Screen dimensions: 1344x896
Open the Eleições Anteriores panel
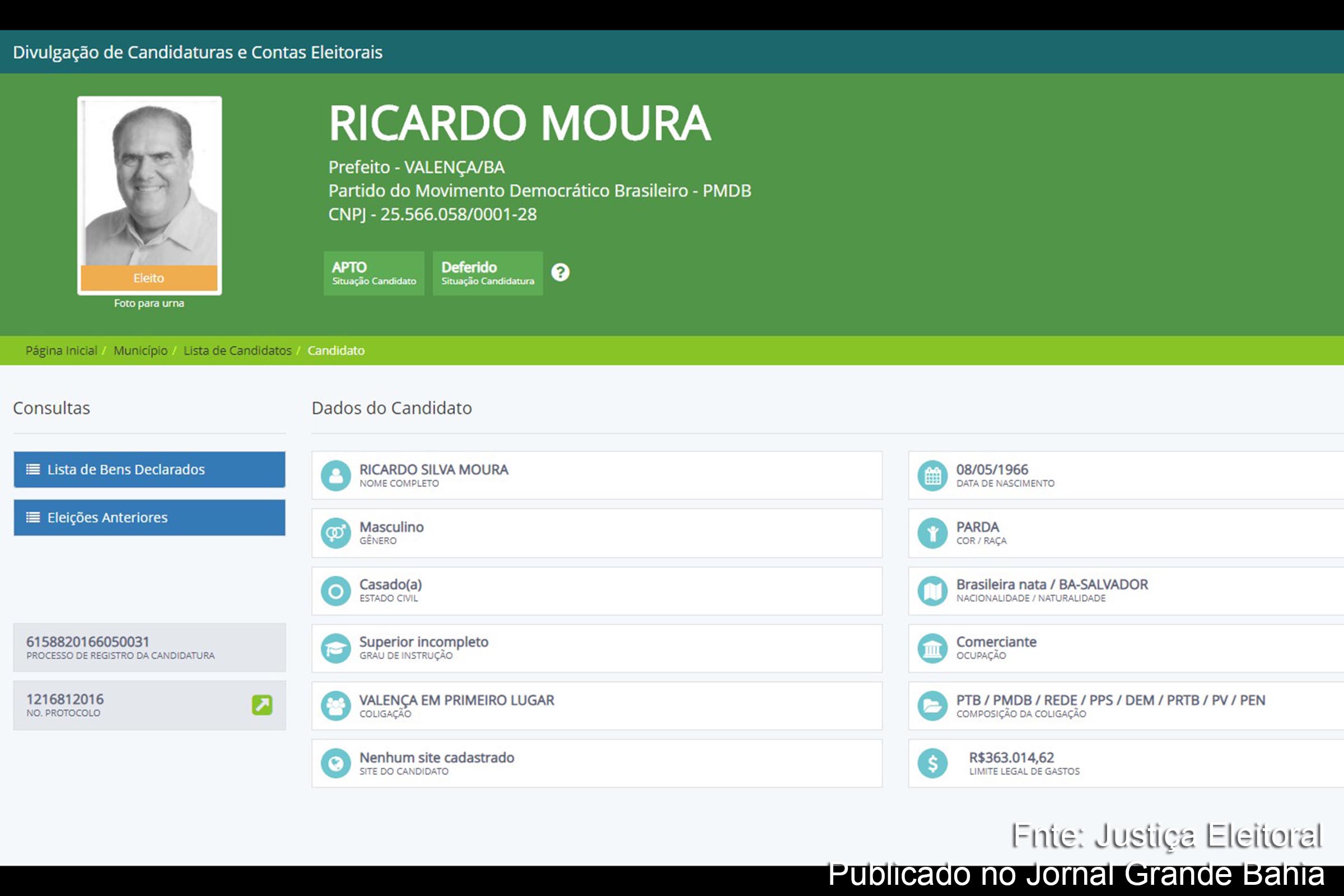pos(148,517)
